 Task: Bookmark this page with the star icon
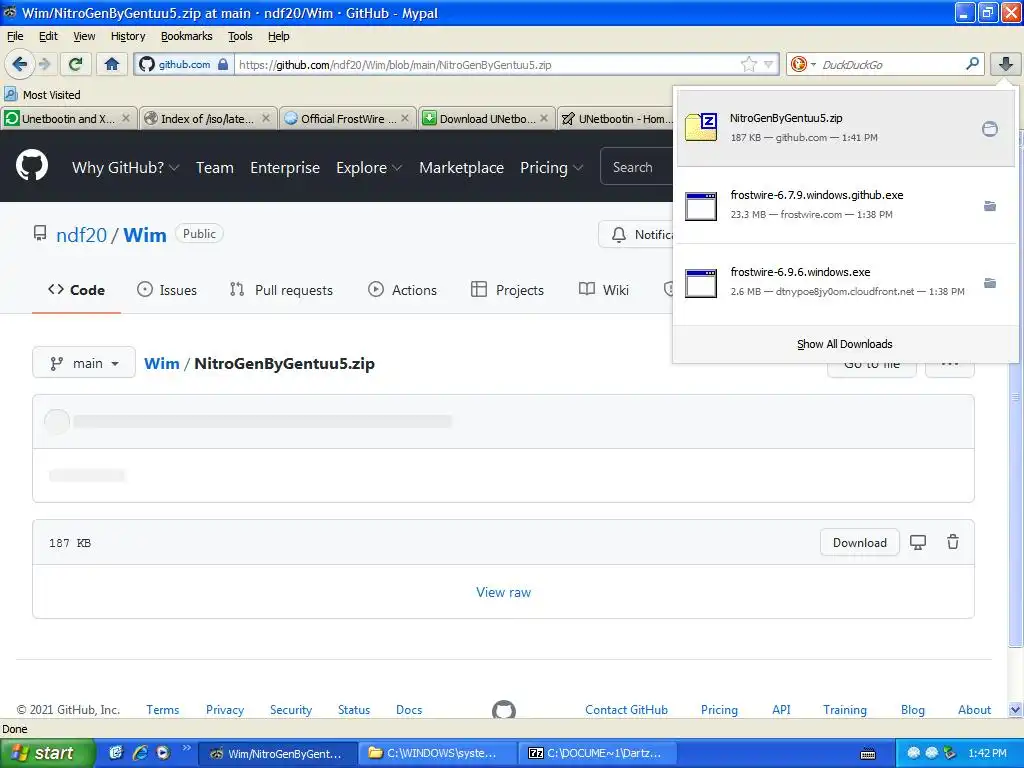(x=748, y=64)
